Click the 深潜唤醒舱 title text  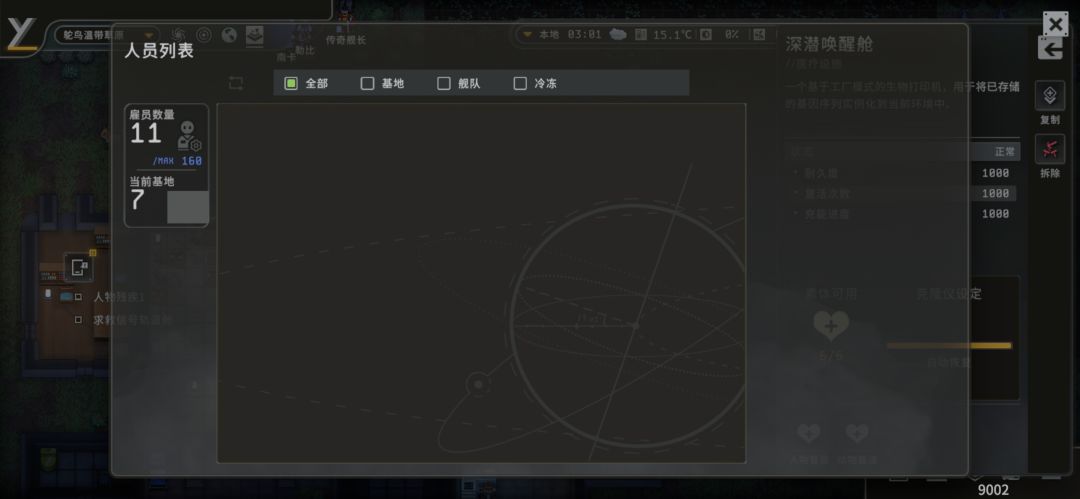point(829,44)
